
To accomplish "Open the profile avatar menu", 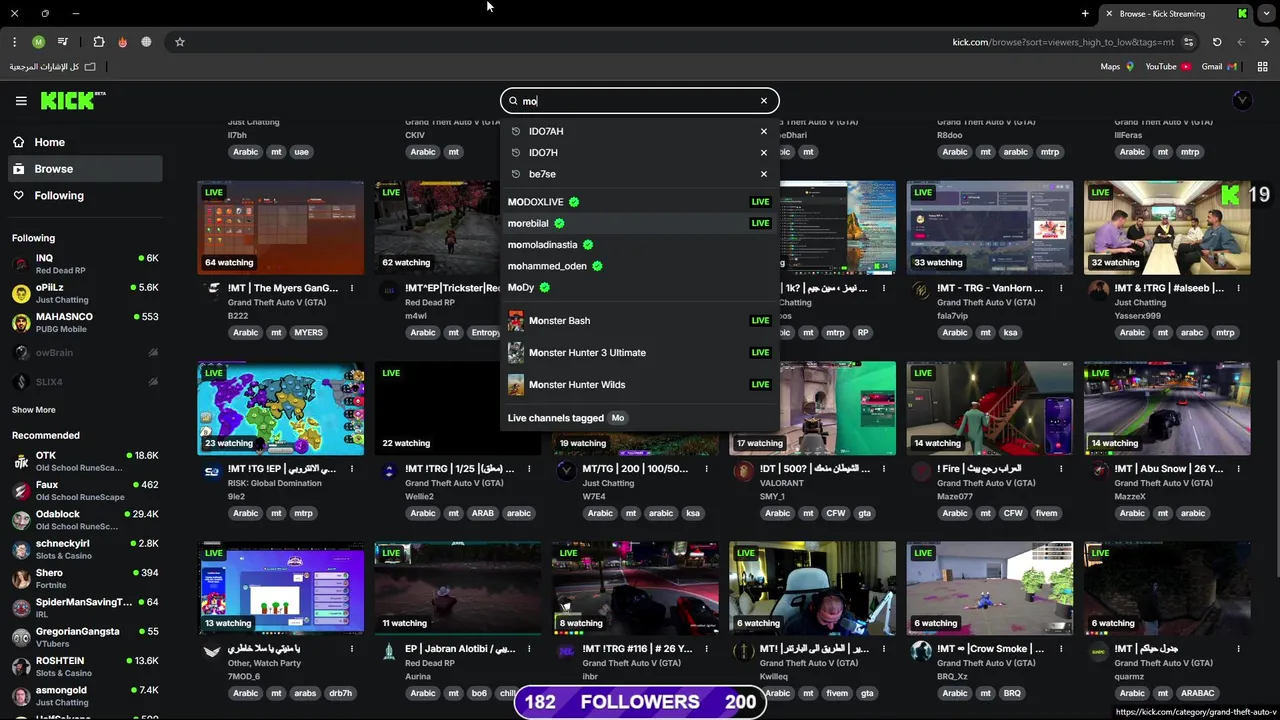I will pos(1242,100).
